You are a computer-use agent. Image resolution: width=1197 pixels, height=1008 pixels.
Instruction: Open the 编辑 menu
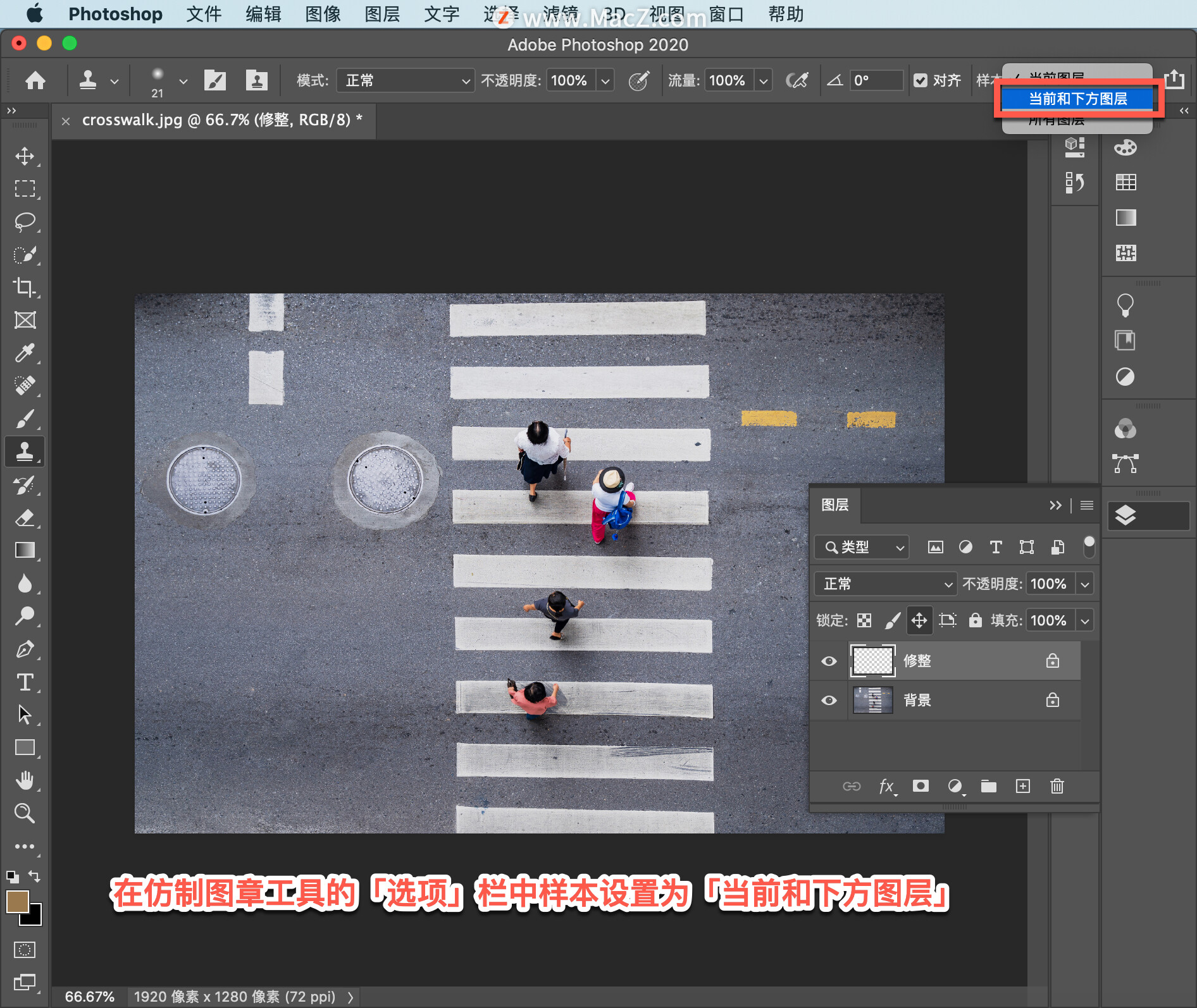point(263,14)
